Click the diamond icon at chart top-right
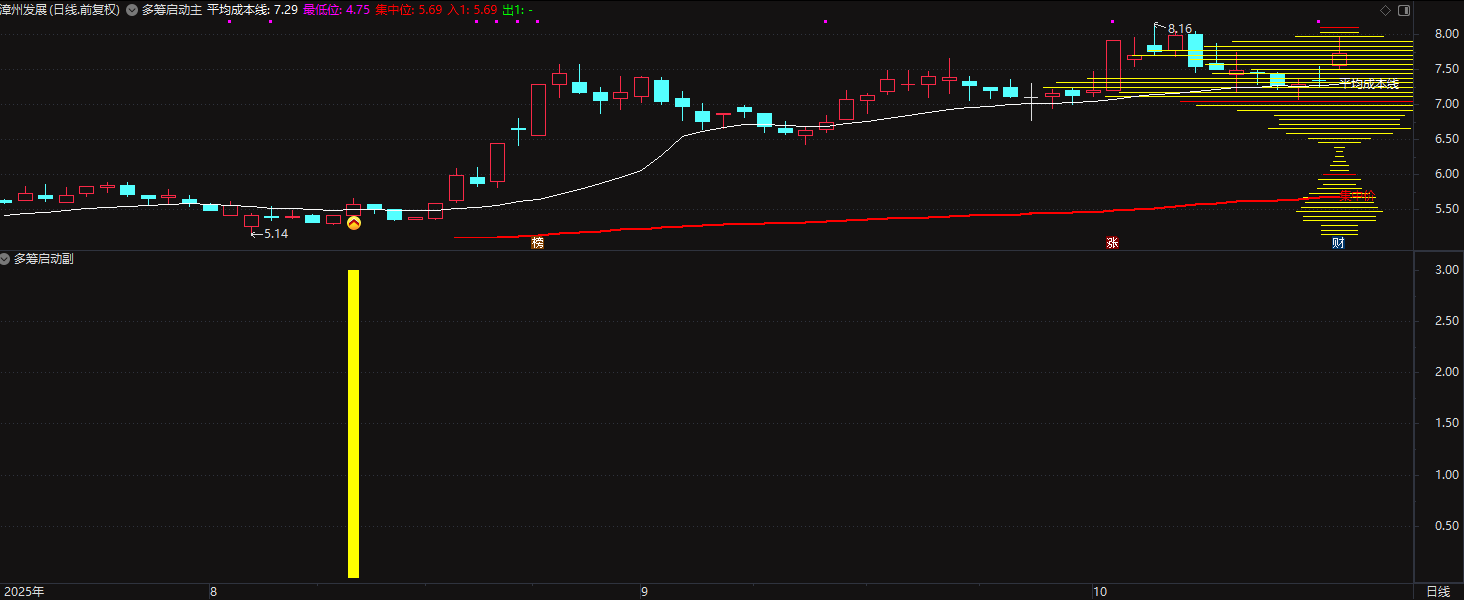Image resolution: width=1464 pixels, height=600 pixels. (1385, 10)
